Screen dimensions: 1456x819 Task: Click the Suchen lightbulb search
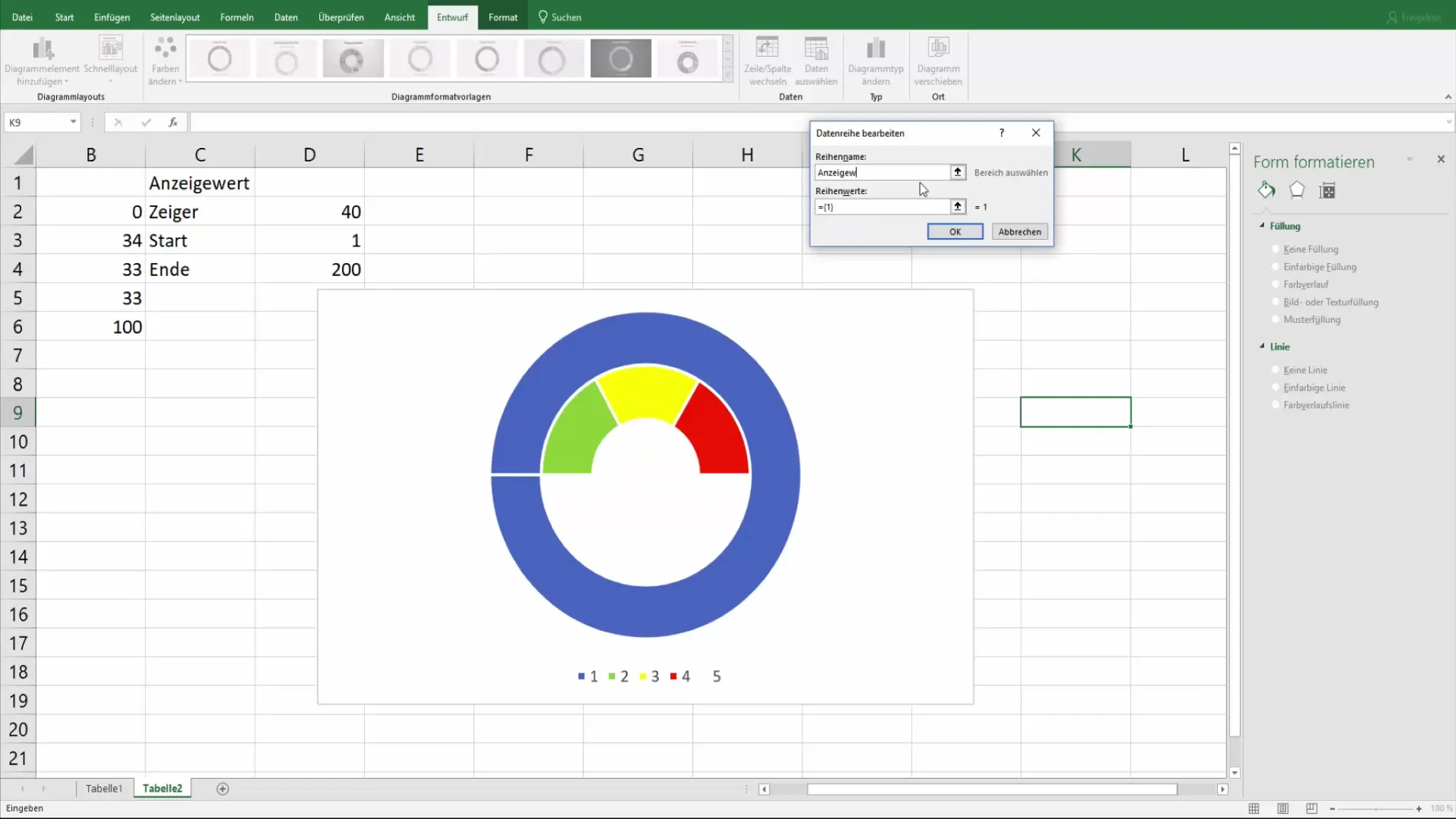[x=560, y=17]
